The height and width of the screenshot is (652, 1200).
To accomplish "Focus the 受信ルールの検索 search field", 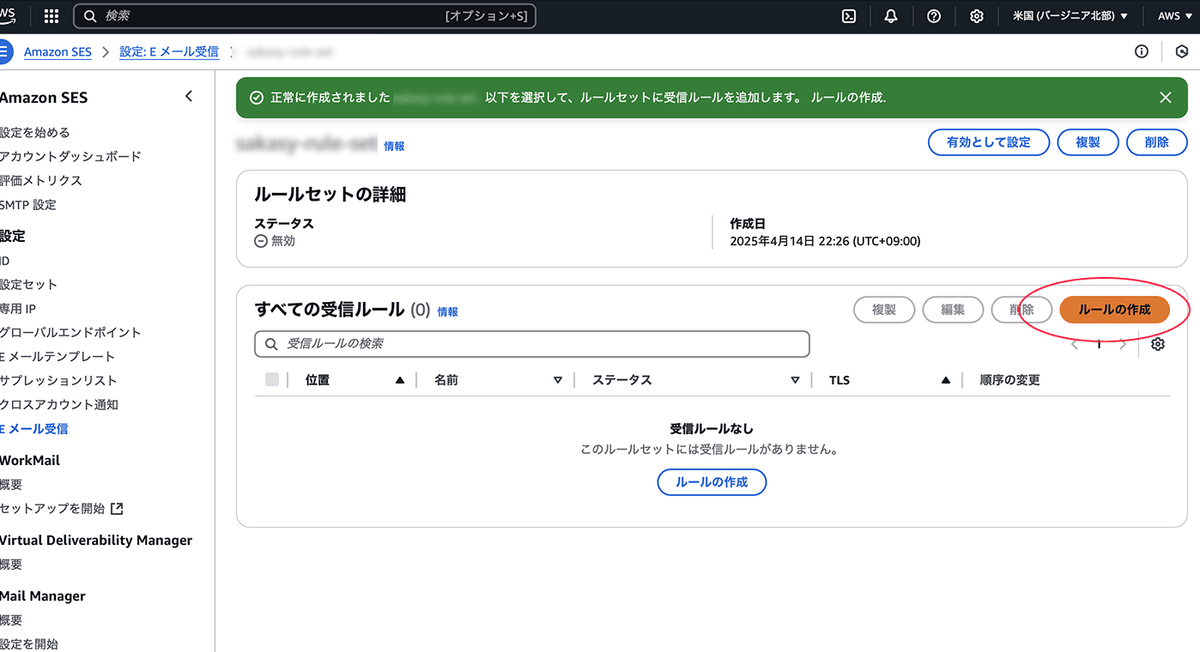I will (532, 344).
